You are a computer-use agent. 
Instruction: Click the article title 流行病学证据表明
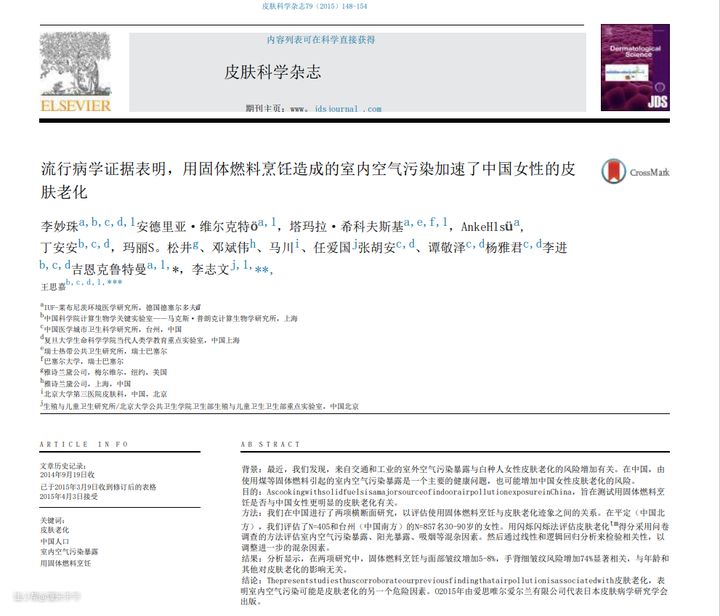[308, 179]
